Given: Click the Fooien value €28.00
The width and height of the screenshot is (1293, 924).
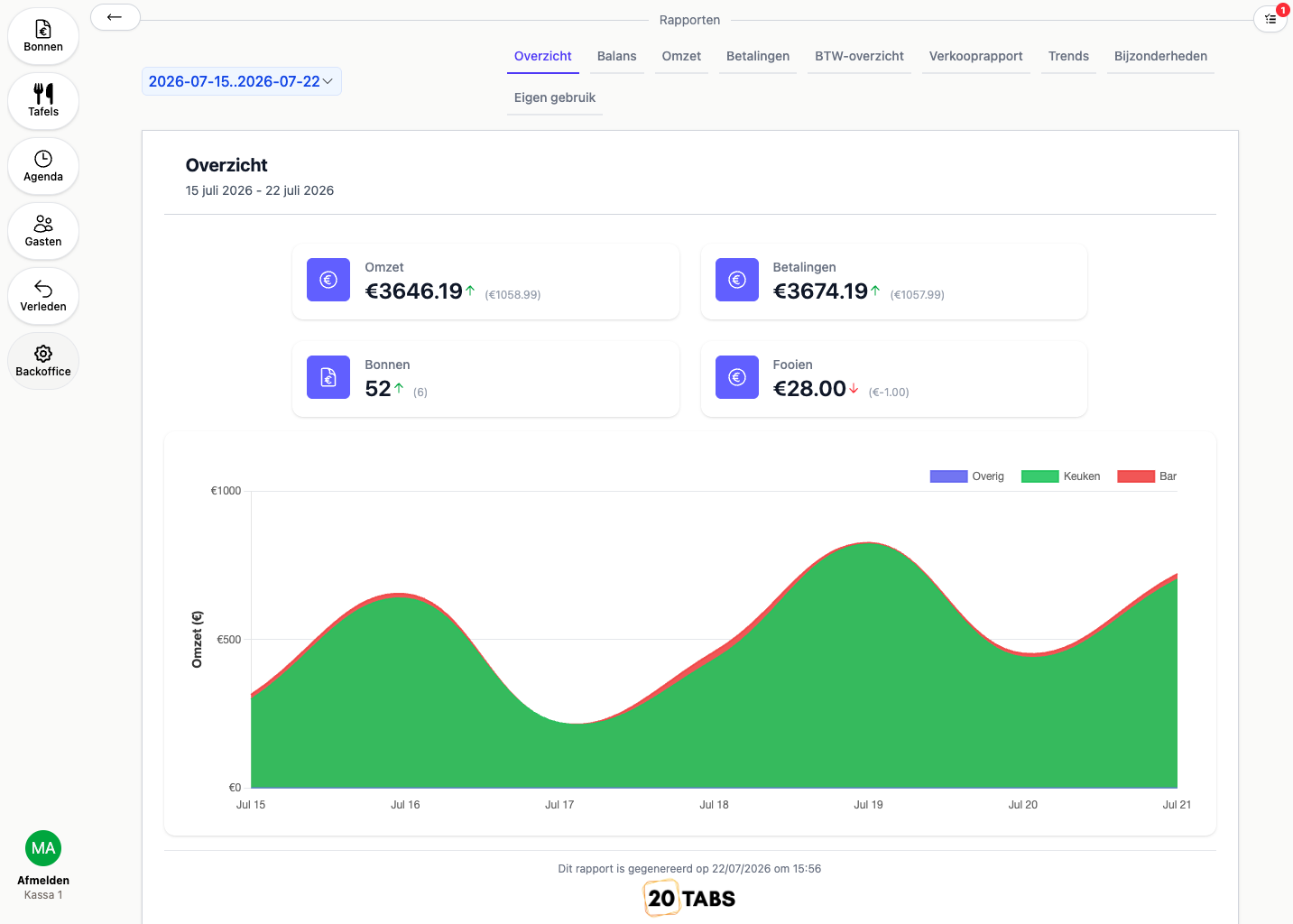Looking at the screenshot, I should [809, 388].
